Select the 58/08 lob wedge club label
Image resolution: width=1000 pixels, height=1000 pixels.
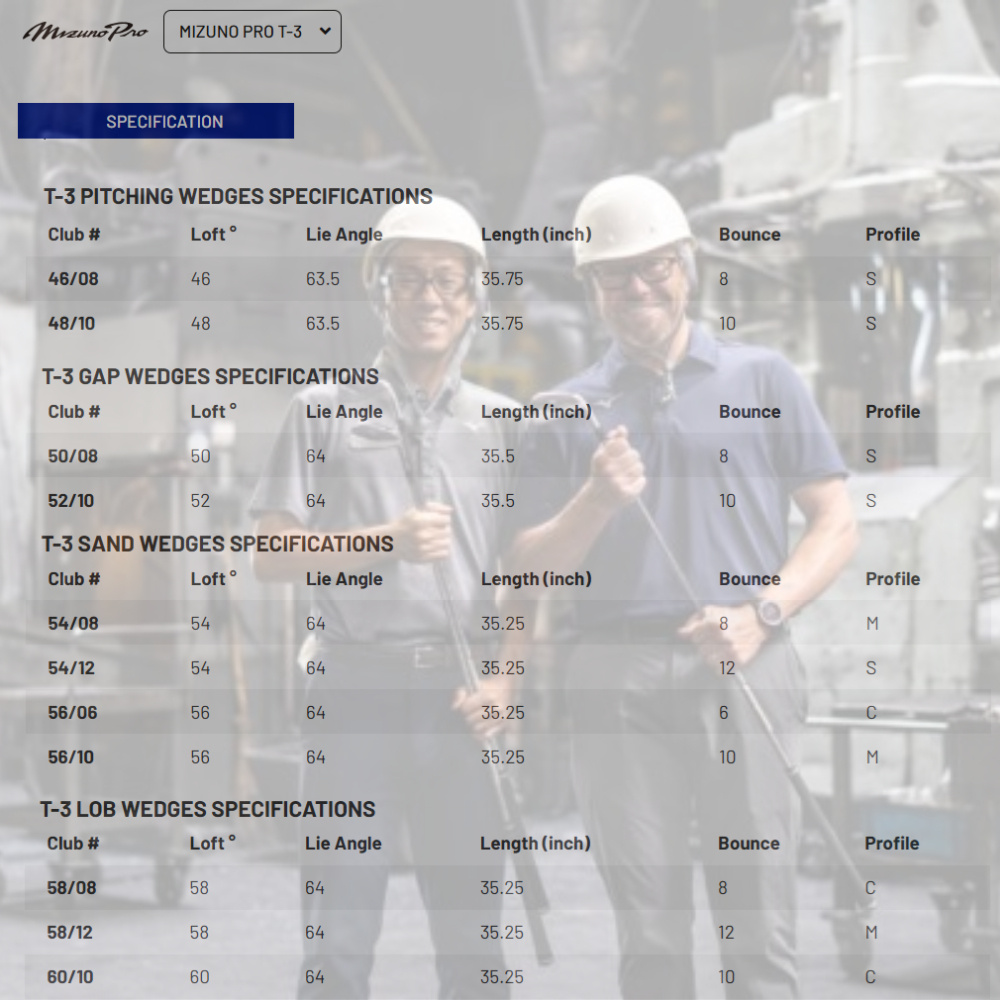[72, 888]
